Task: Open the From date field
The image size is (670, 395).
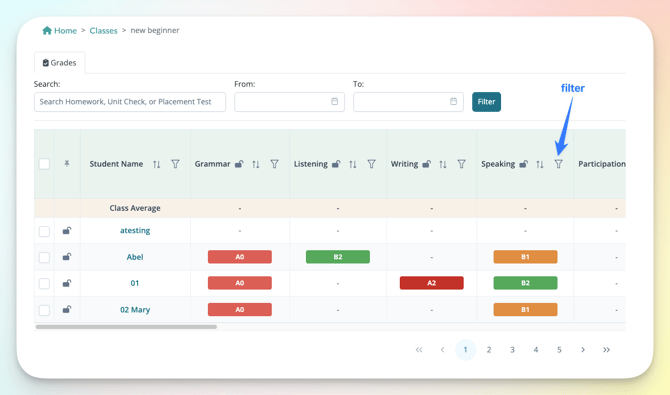Action: [x=289, y=102]
